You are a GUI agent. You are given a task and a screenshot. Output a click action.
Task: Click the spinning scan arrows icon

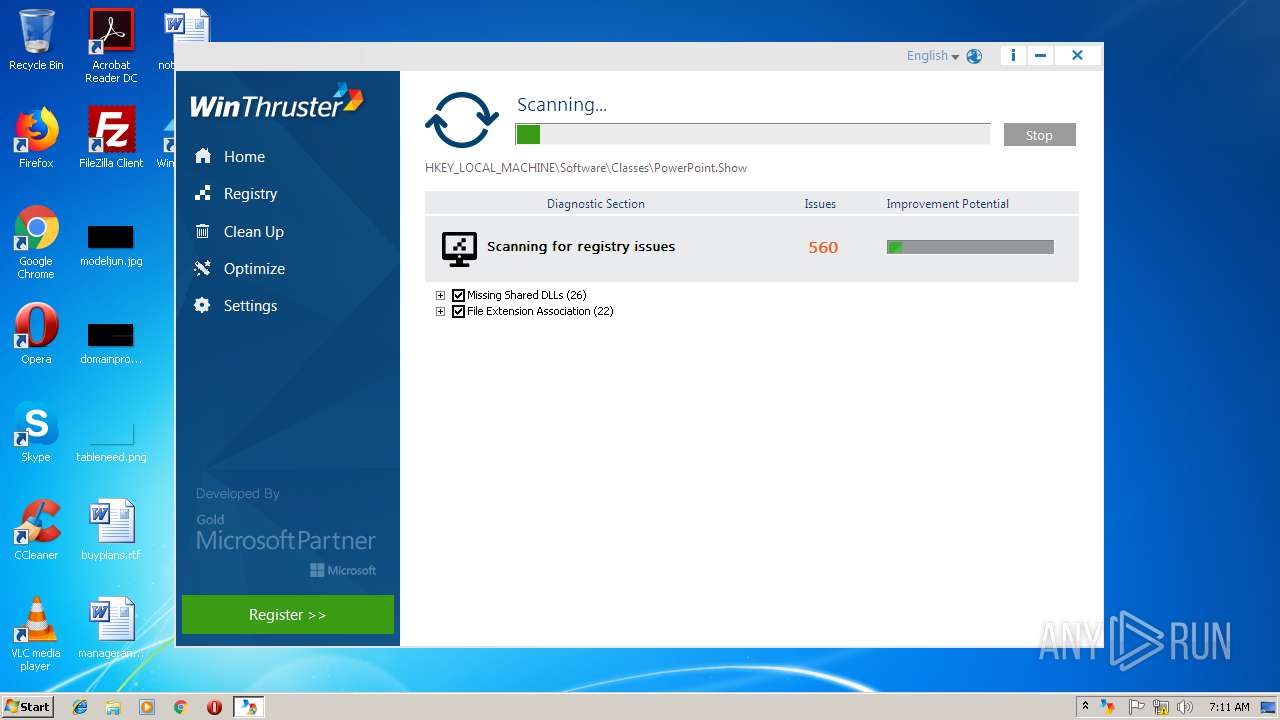pyautogui.click(x=462, y=120)
